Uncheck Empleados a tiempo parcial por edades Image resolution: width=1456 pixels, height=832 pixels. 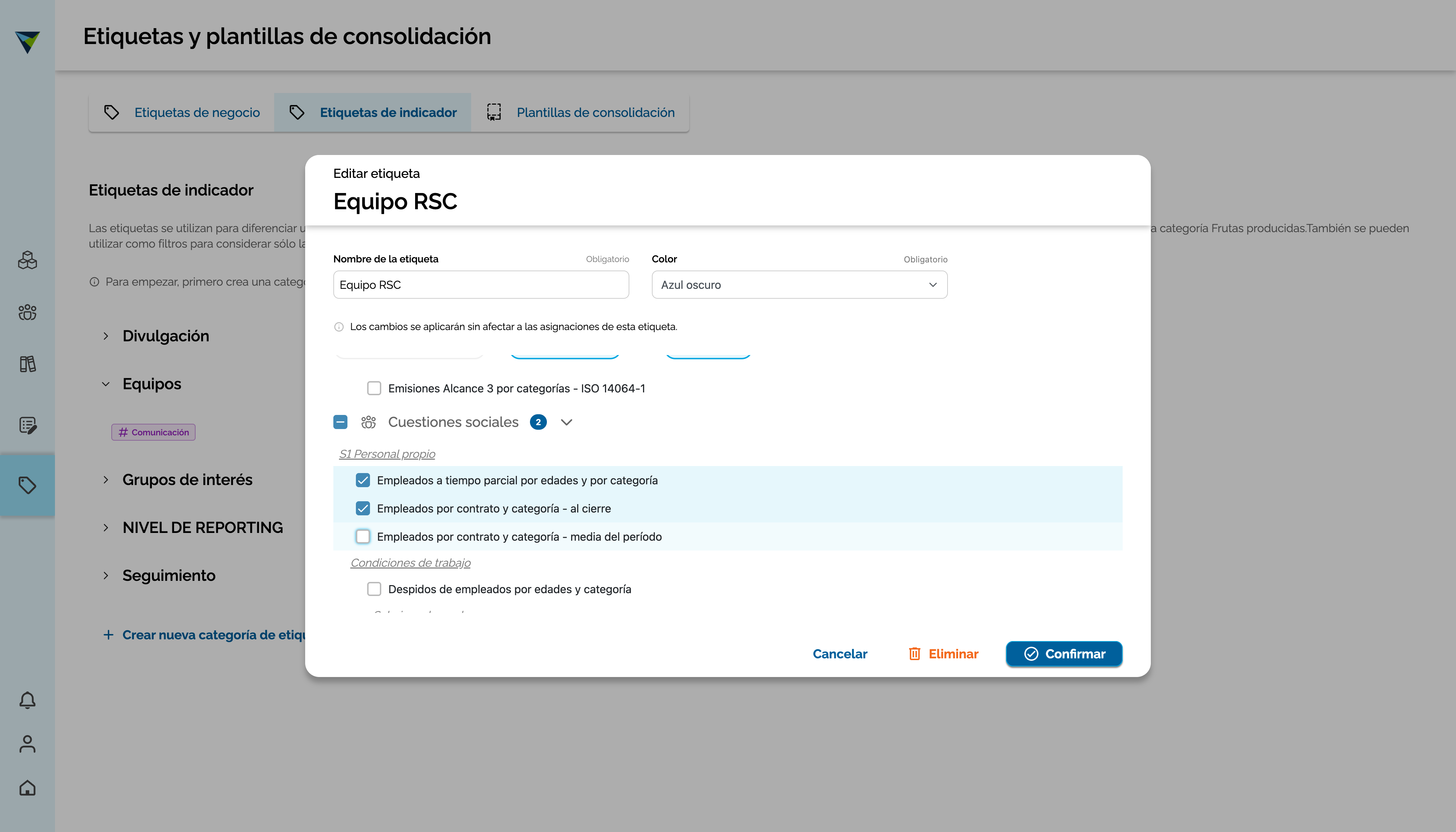click(363, 480)
